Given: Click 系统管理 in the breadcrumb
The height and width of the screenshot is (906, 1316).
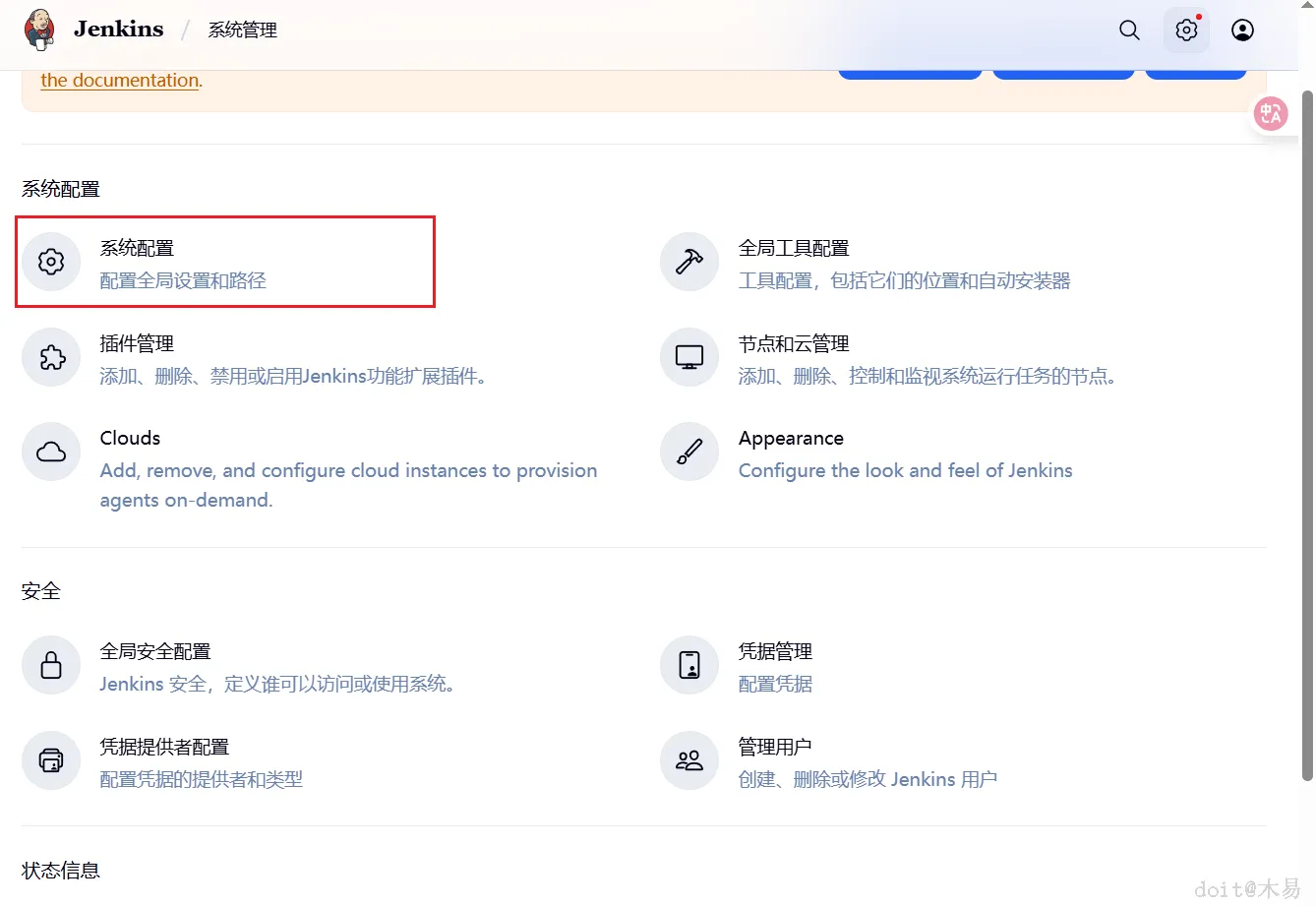Looking at the screenshot, I should 242,30.
